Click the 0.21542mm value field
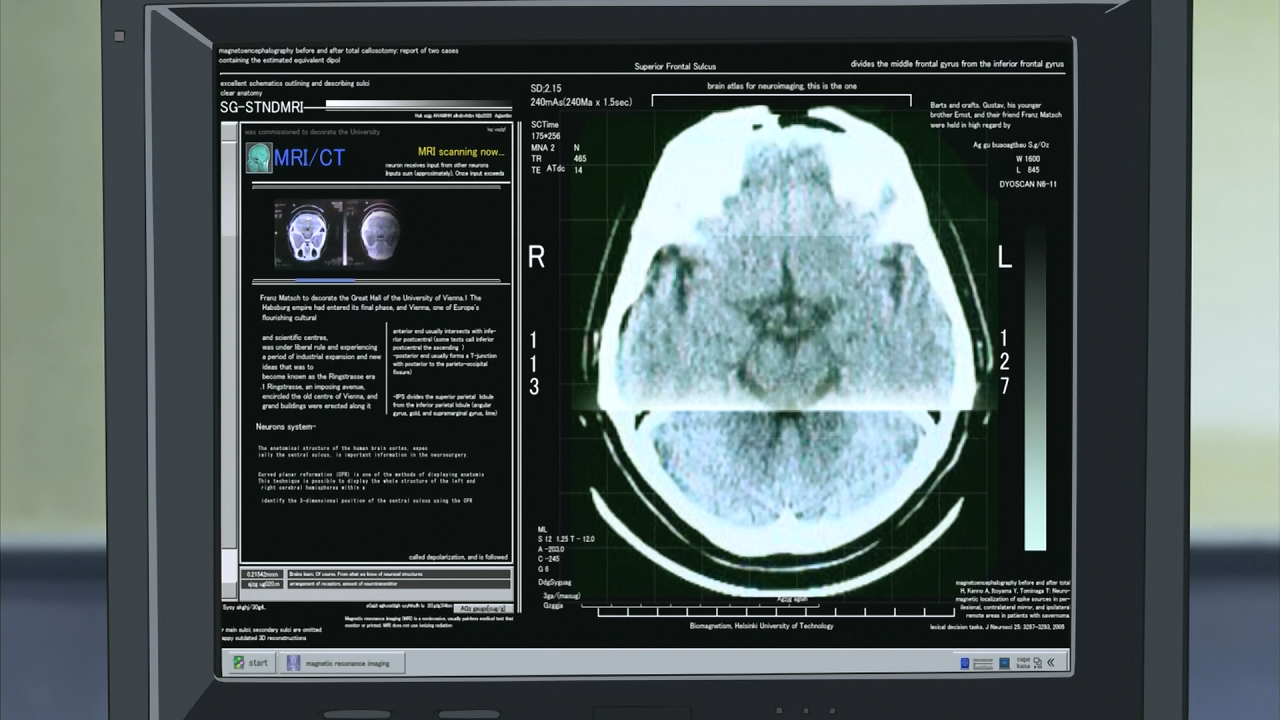 click(263, 574)
